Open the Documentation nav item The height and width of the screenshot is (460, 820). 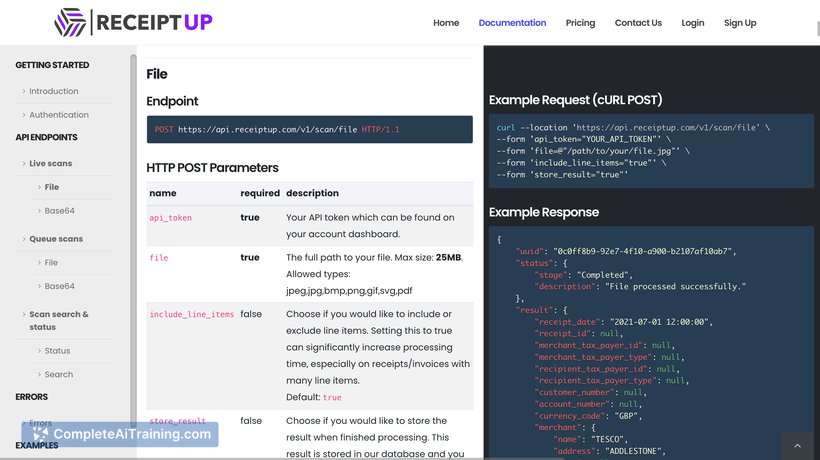512,23
